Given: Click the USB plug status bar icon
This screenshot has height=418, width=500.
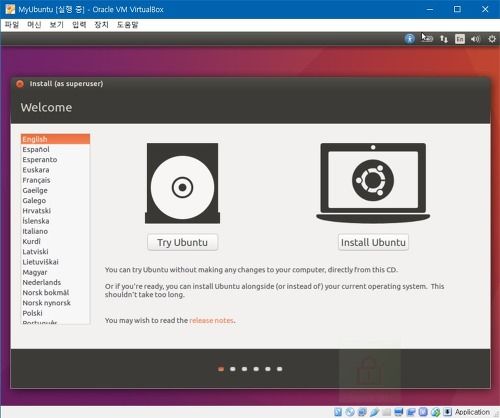Looking at the screenshot, I should coord(374,412).
